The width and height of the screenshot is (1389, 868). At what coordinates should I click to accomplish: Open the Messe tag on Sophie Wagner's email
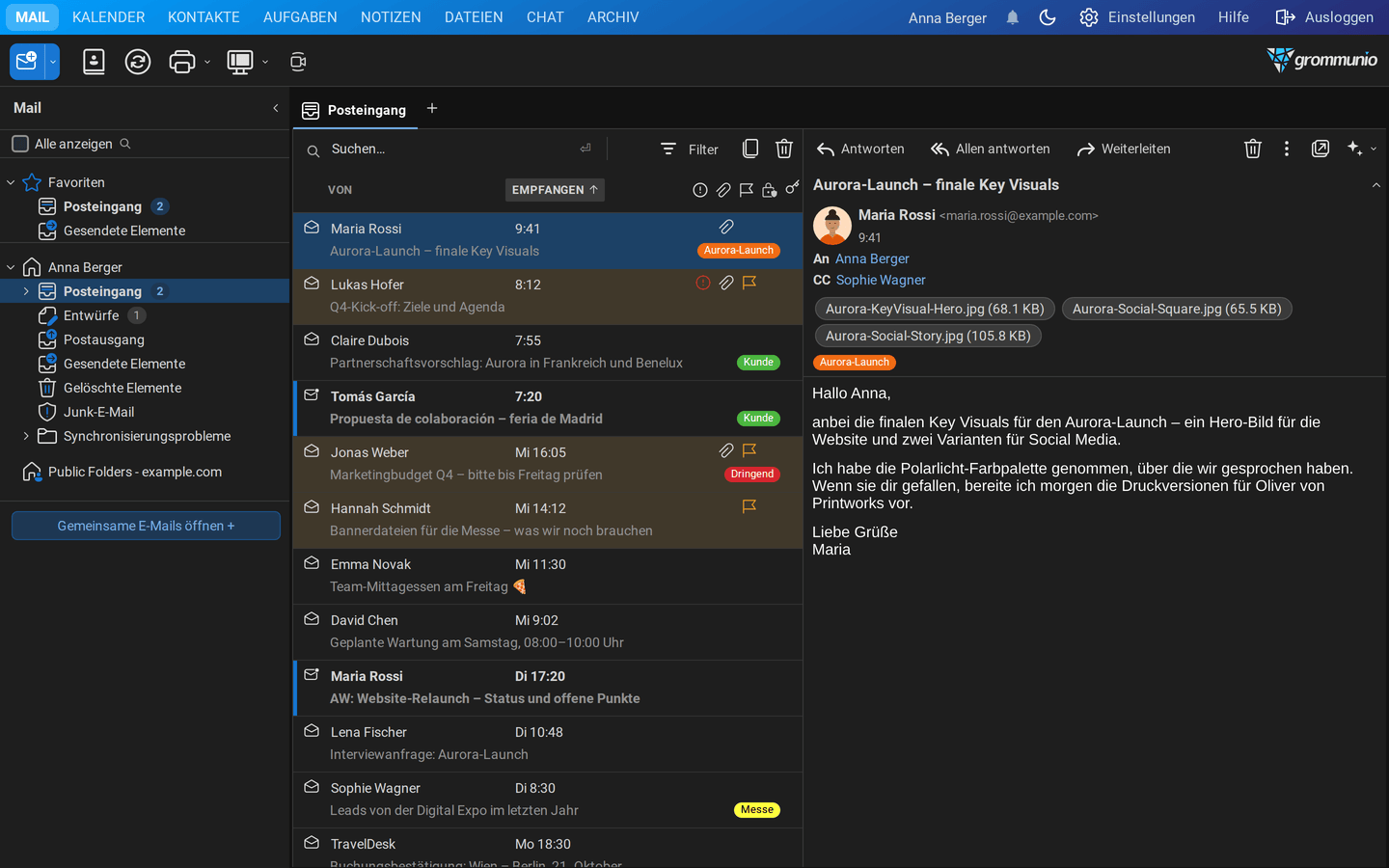(757, 809)
